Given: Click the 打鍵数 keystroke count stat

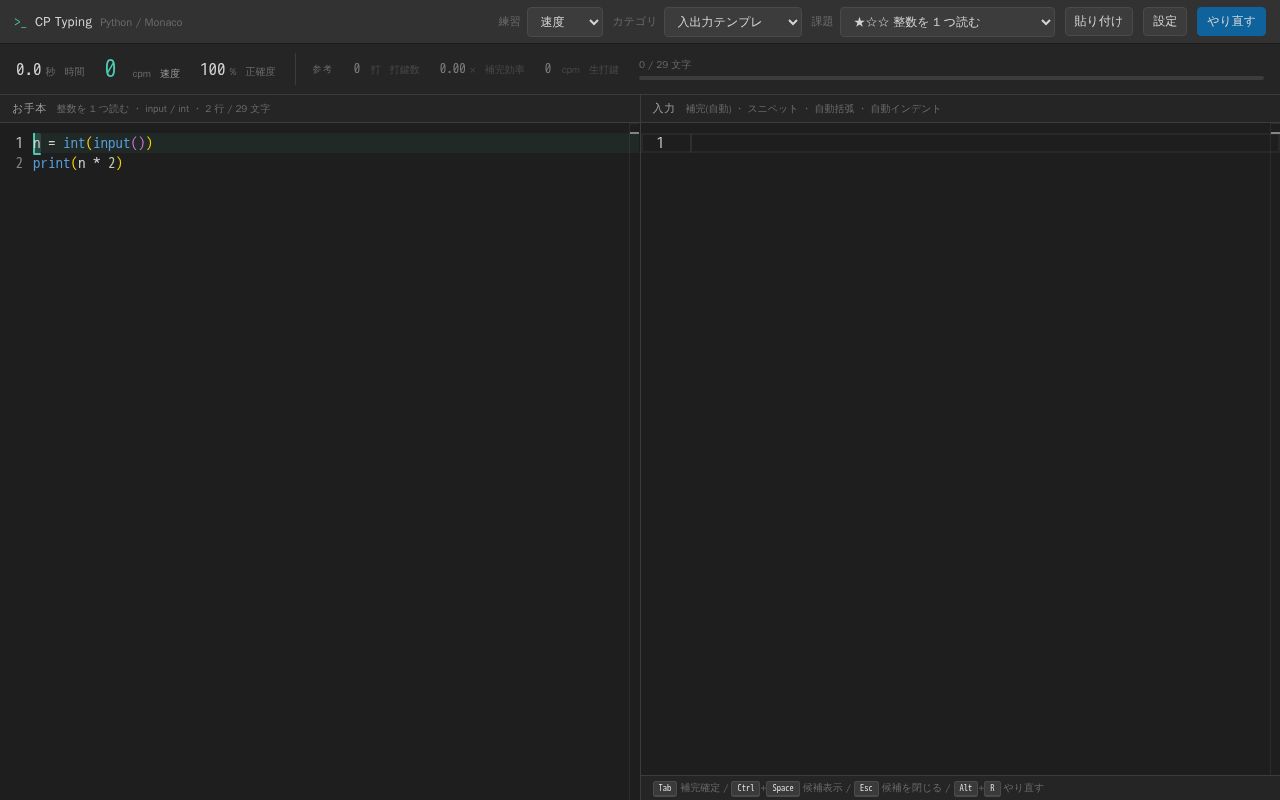Looking at the screenshot, I should coord(386,69).
